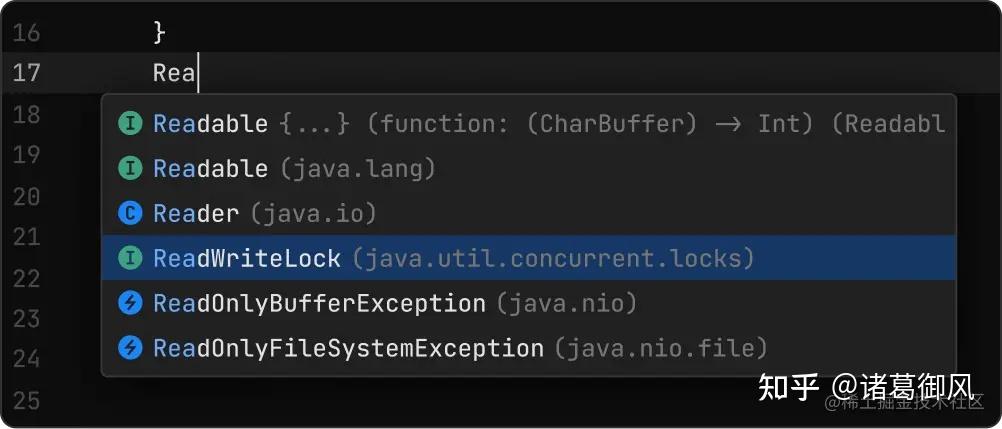1002x429 pixels.
Task: Choose ReadOnlyBufferException (java.nio) suggestion
Action: tap(394, 303)
